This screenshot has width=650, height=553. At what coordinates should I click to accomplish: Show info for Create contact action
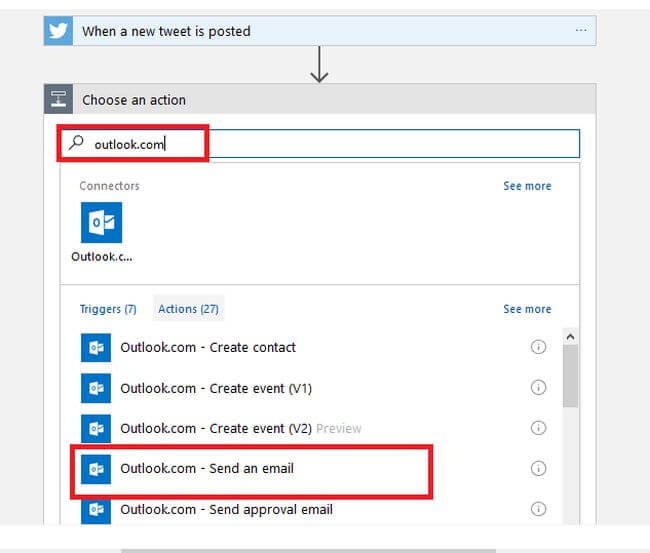coord(538,348)
